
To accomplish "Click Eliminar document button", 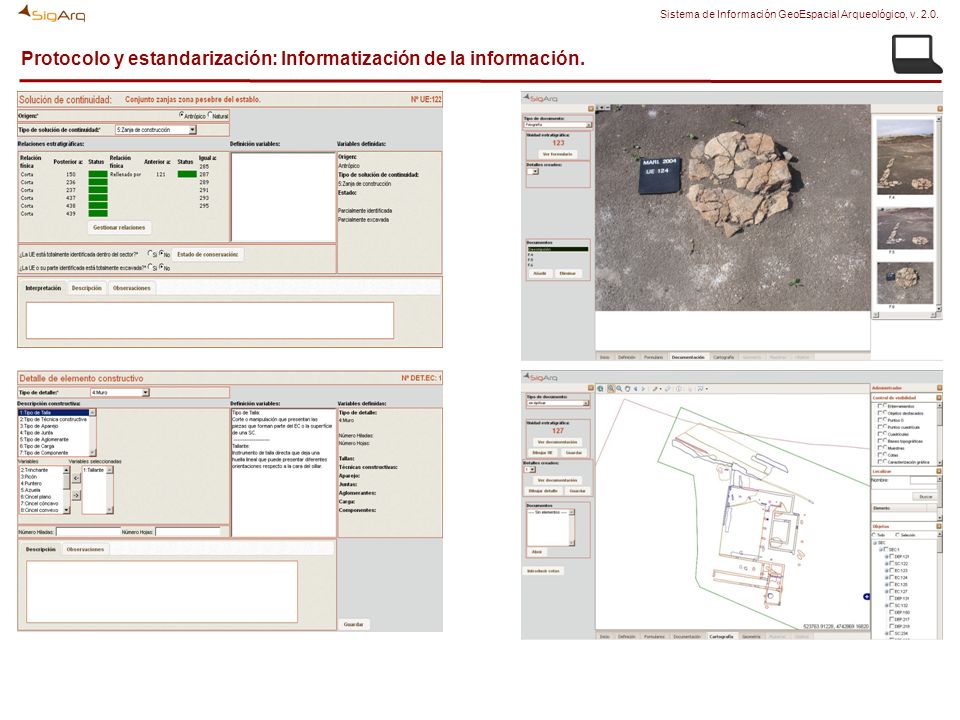I will click(x=568, y=273).
